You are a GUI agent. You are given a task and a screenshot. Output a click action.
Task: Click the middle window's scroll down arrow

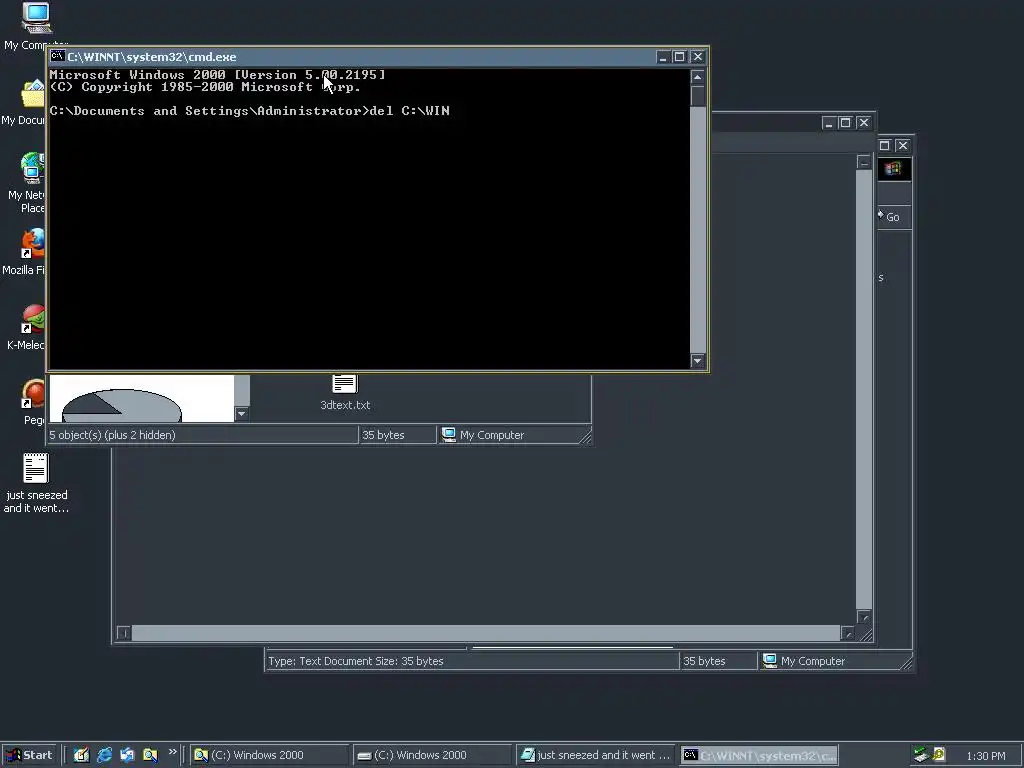coord(864,617)
